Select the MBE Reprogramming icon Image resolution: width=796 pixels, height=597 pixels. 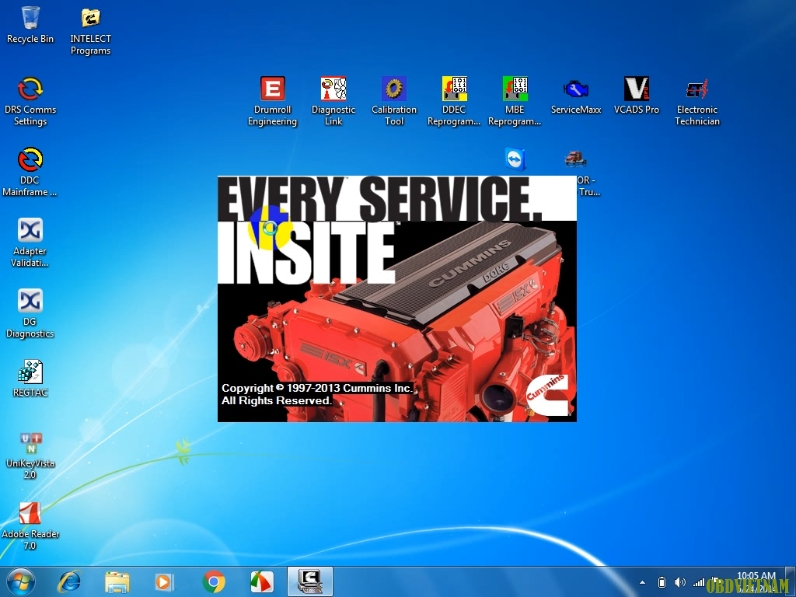(515, 101)
